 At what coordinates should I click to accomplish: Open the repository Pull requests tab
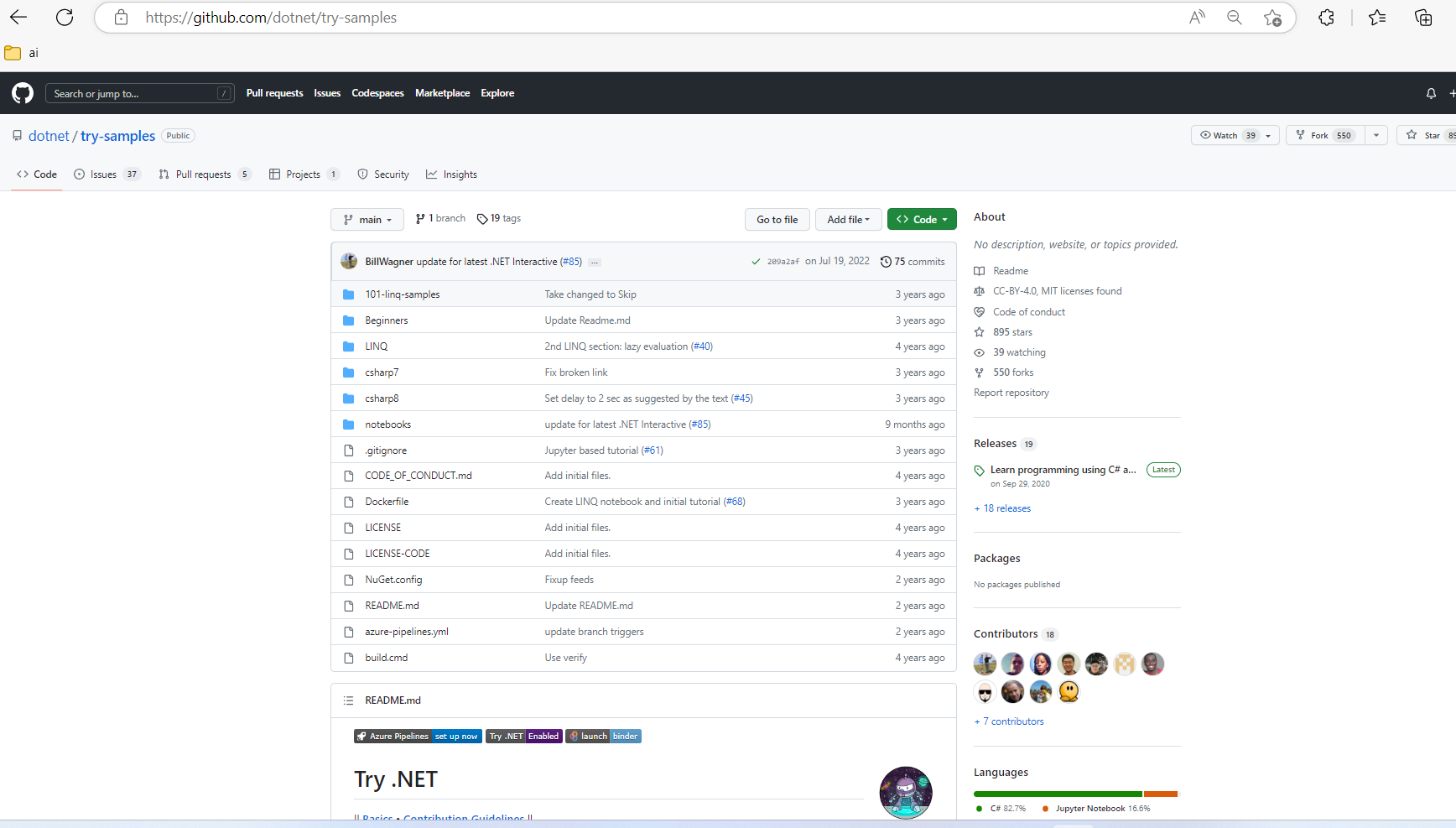(x=205, y=174)
